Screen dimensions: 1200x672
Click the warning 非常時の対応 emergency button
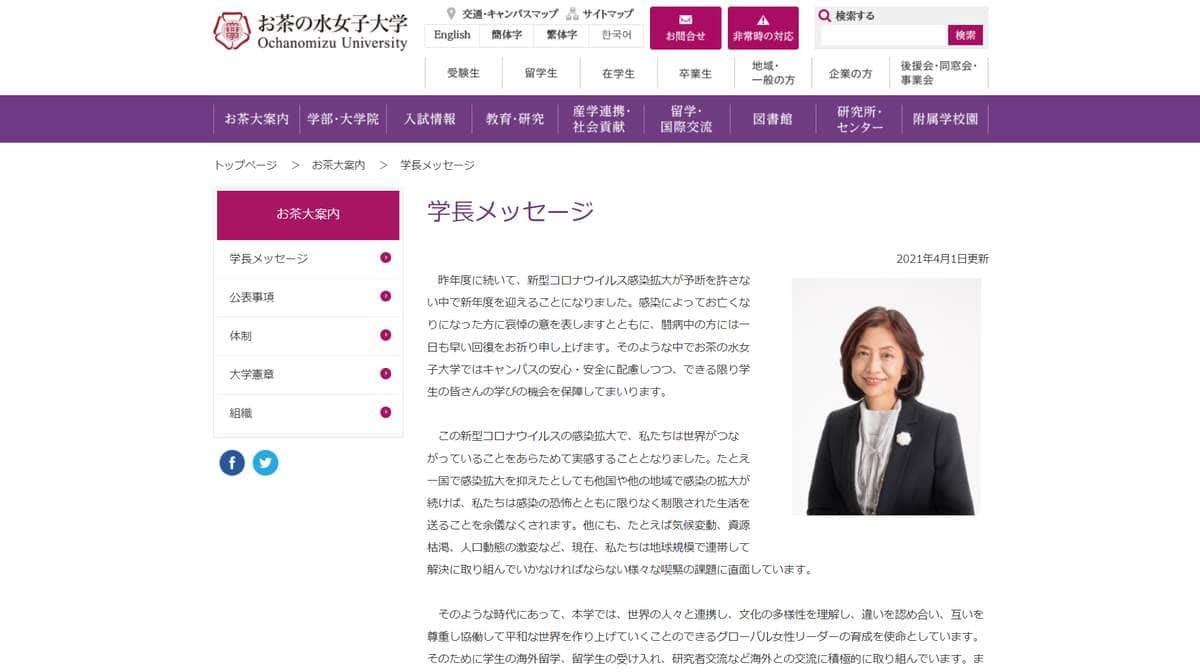point(763,28)
